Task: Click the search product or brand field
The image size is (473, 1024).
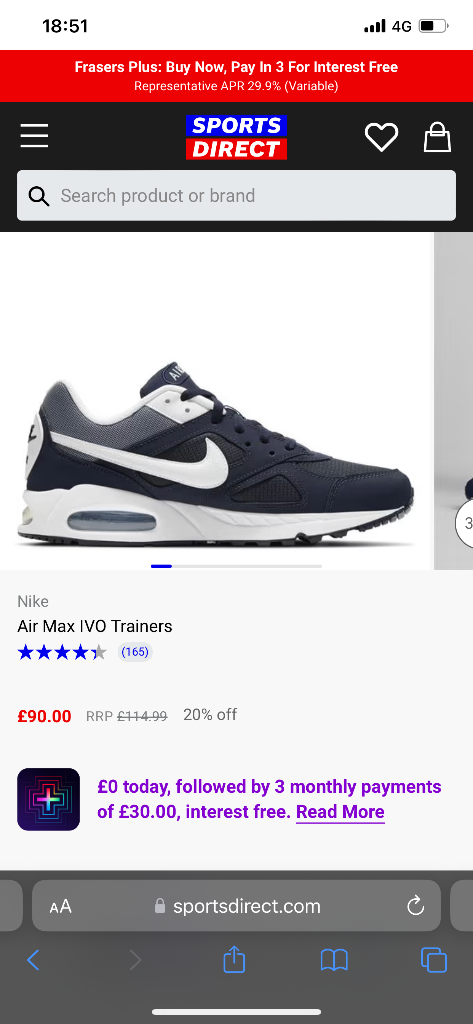Action: click(x=236, y=196)
